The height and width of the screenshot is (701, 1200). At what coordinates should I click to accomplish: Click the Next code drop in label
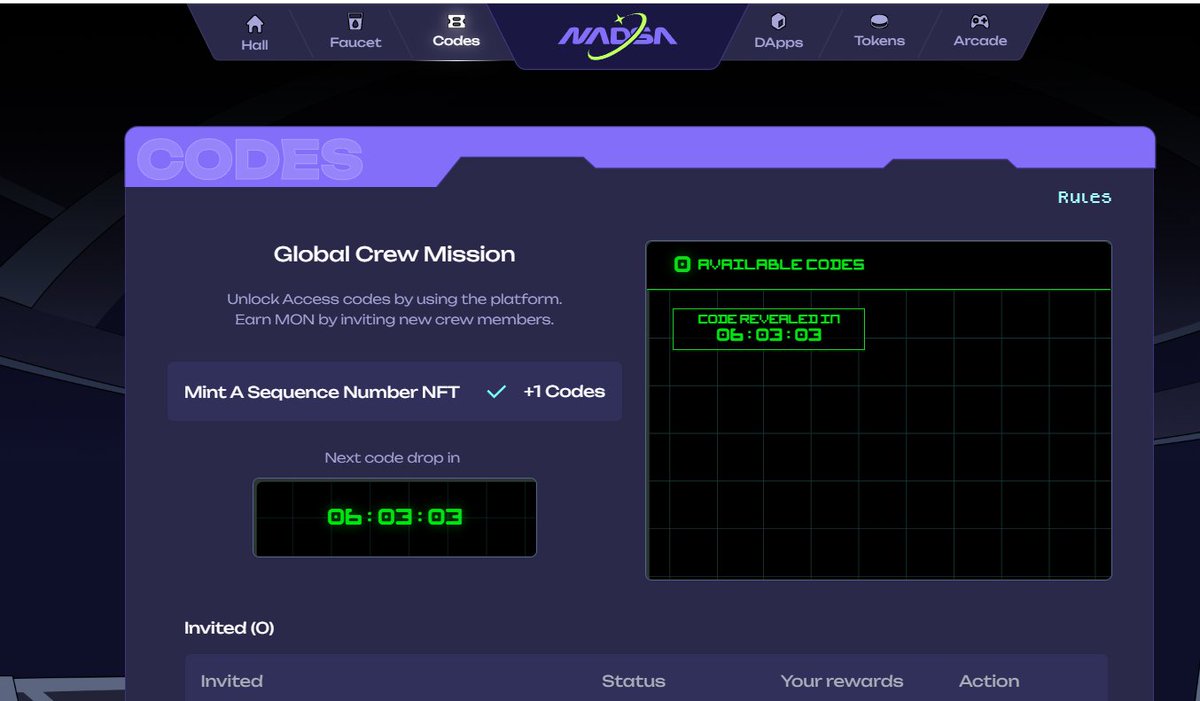coord(392,458)
